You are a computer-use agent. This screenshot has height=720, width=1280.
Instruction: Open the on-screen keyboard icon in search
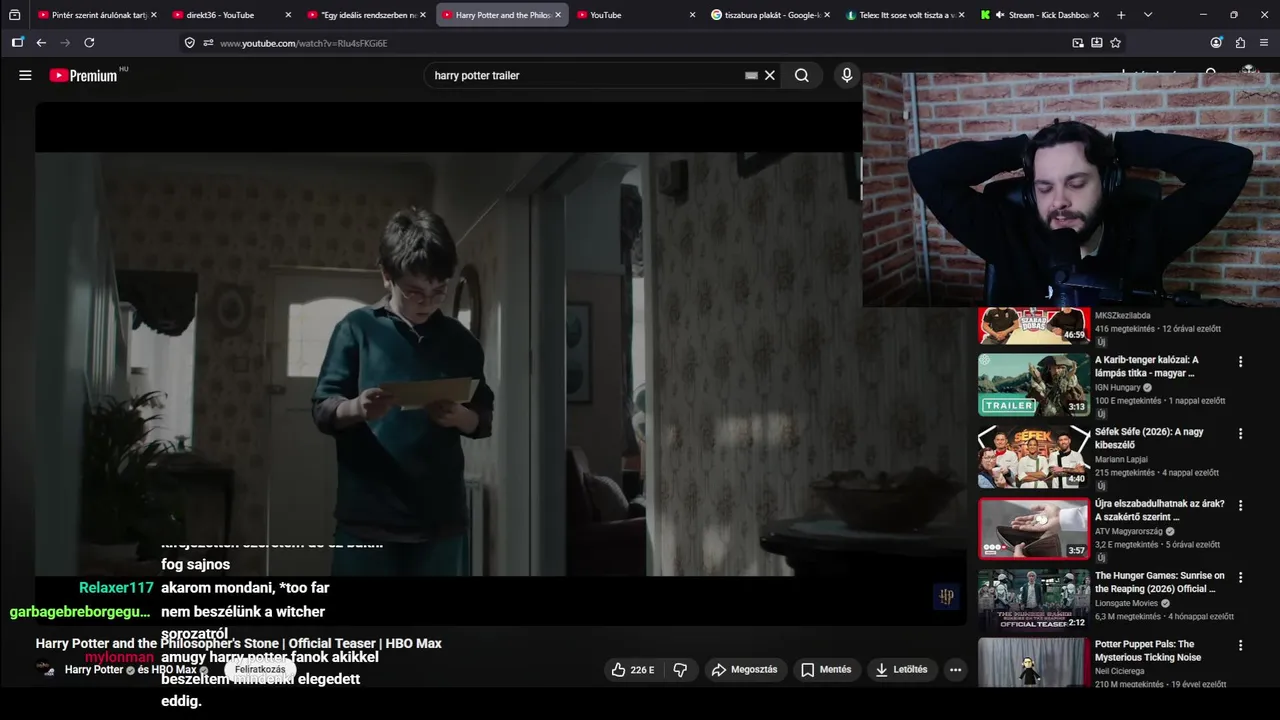[751, 75]
